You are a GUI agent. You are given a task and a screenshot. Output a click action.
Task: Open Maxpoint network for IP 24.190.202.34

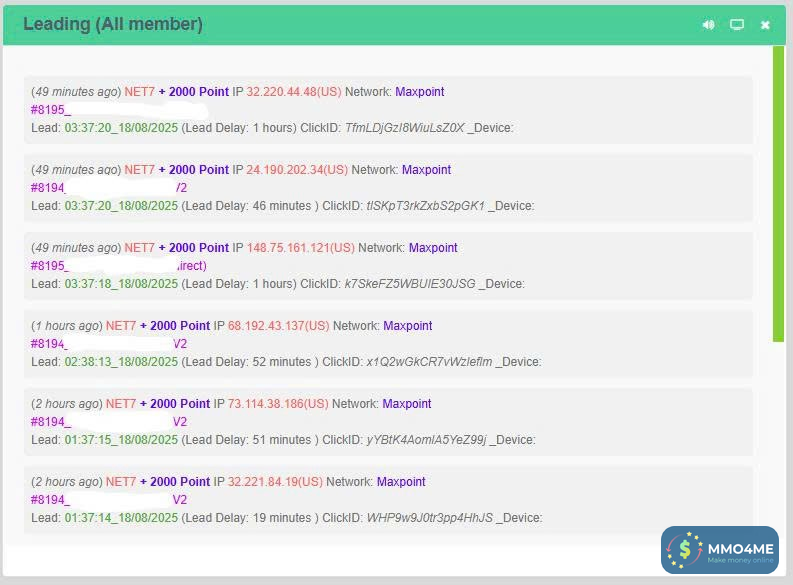[x=426, y=169]
